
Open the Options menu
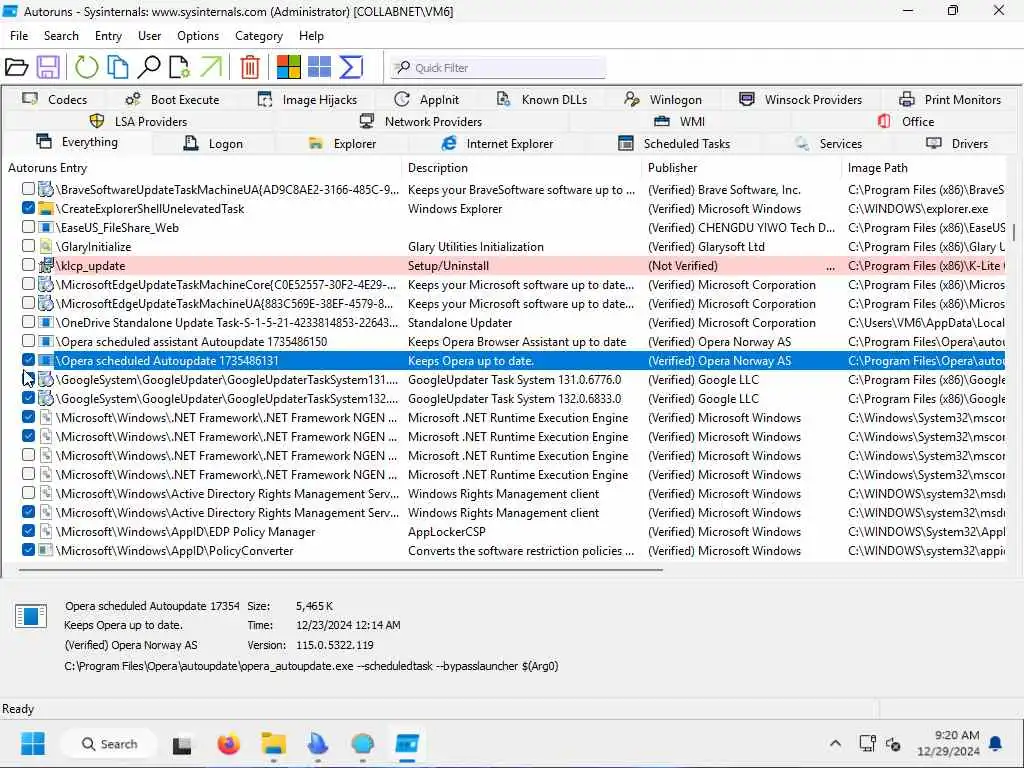198,36
